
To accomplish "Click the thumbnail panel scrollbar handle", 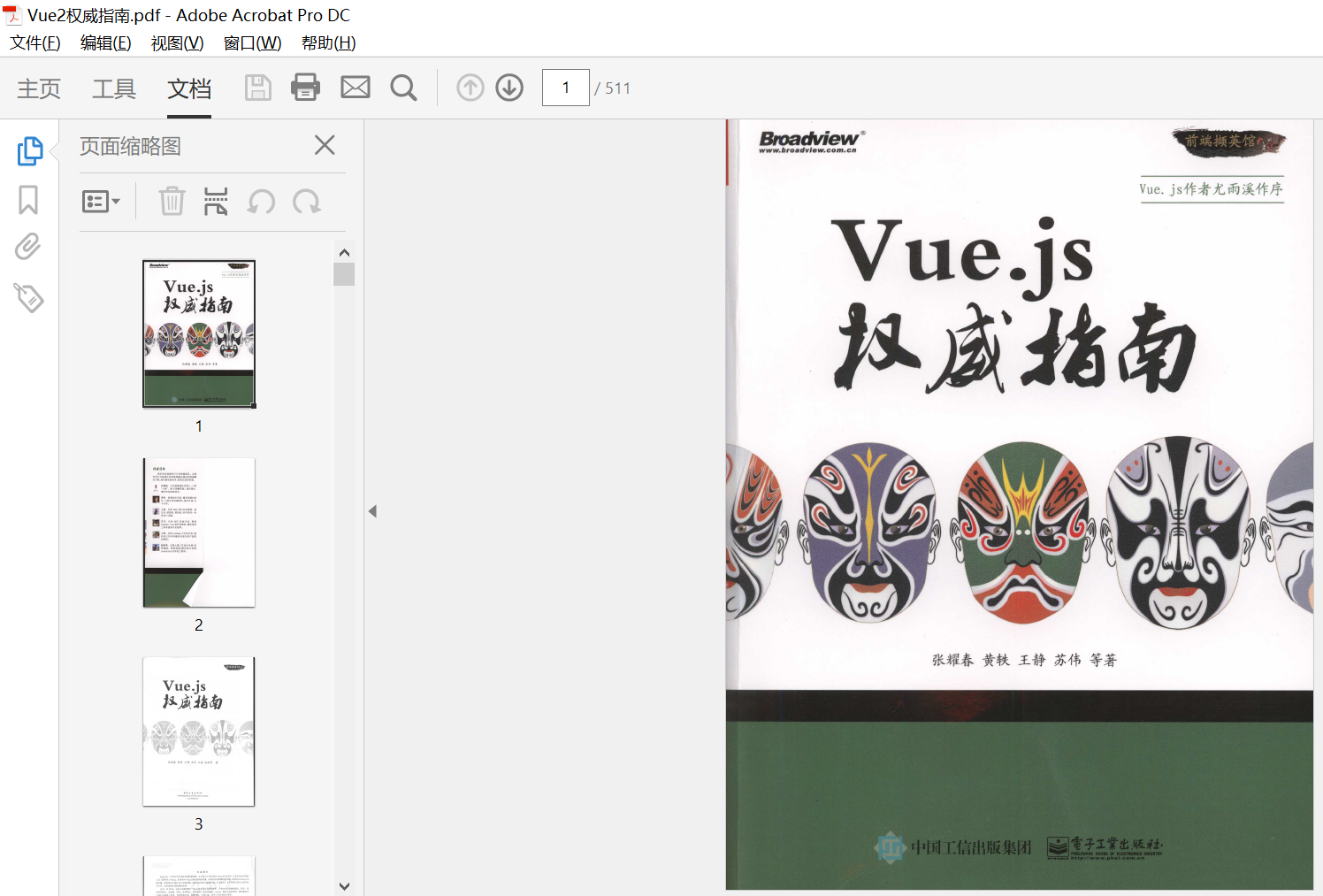I will (x=344, y=274).
